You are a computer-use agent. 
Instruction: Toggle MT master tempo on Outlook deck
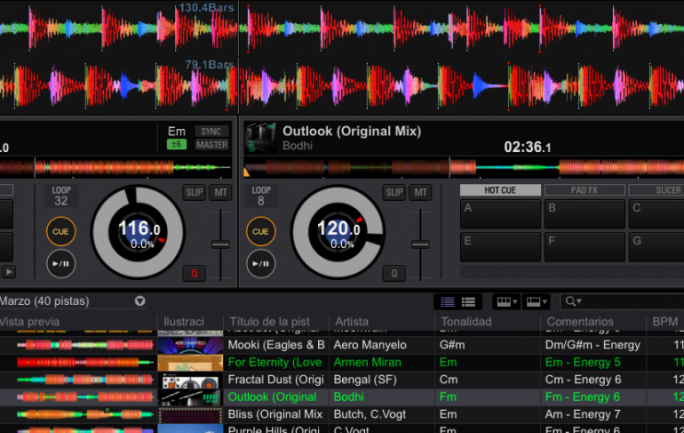pyautogui.click(x=421, y=192)
